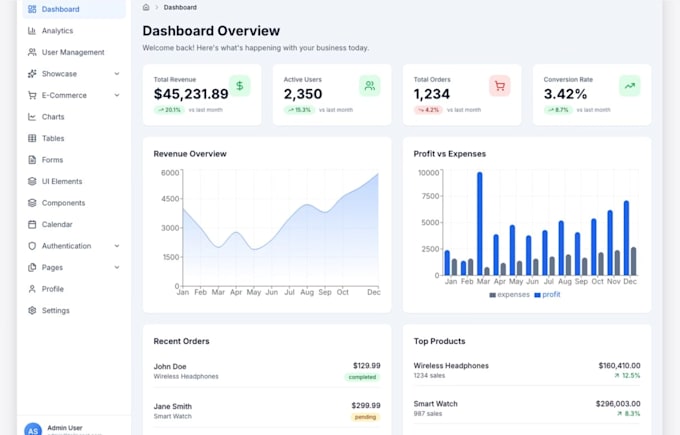This screenshot has height=435, width=680.
Task: Click the trending arrow icon on Conversion Rate
Action: point(630,86)
